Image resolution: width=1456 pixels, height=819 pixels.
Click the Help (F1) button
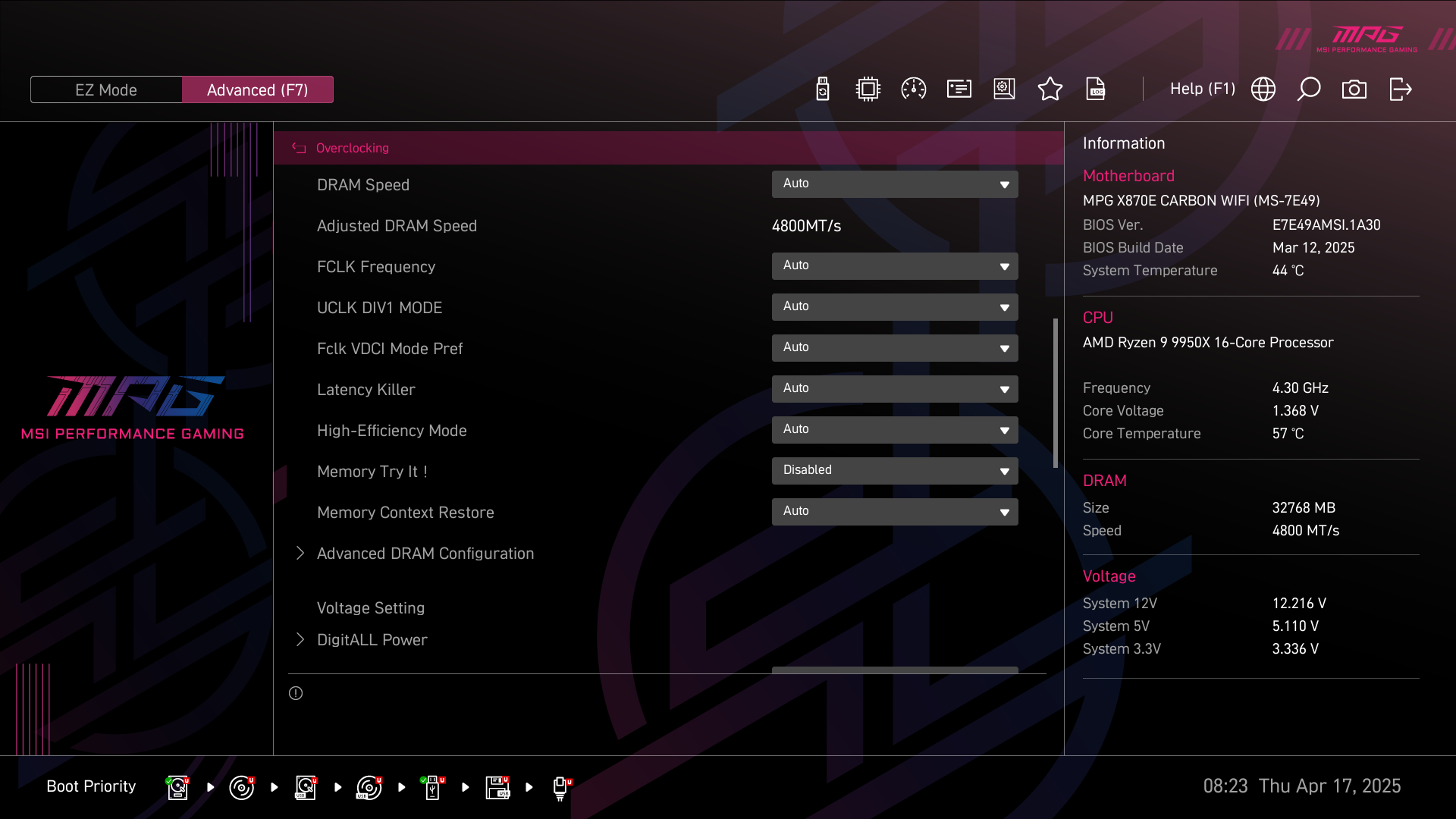(x=1202, y=89)
